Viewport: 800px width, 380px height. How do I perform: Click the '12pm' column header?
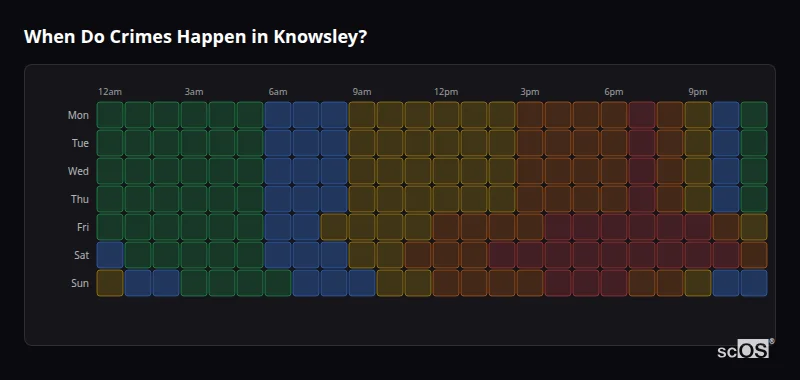point(446,92)
